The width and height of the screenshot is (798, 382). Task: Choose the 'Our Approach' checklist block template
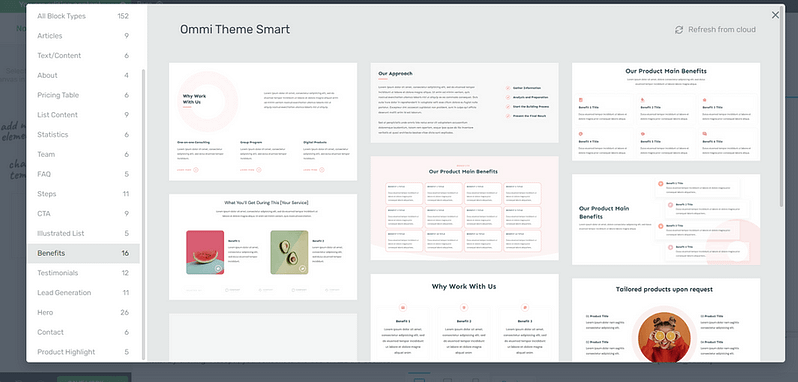pyautogui.click(x=464, y=103)
